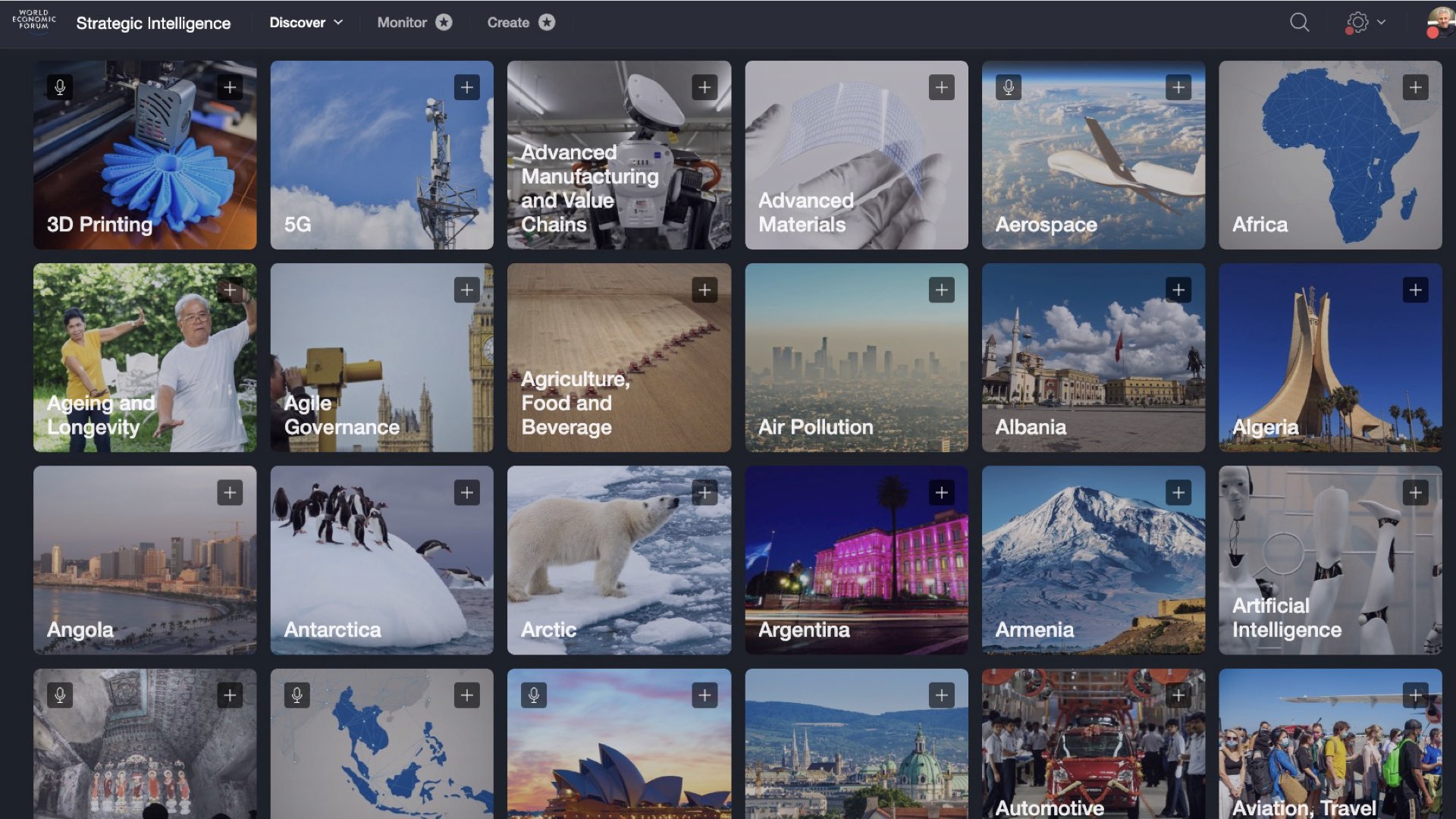Viewport: 1456px width, 819px height.
Task: Add Africa using the plus icon
Action: (1416, 87)
